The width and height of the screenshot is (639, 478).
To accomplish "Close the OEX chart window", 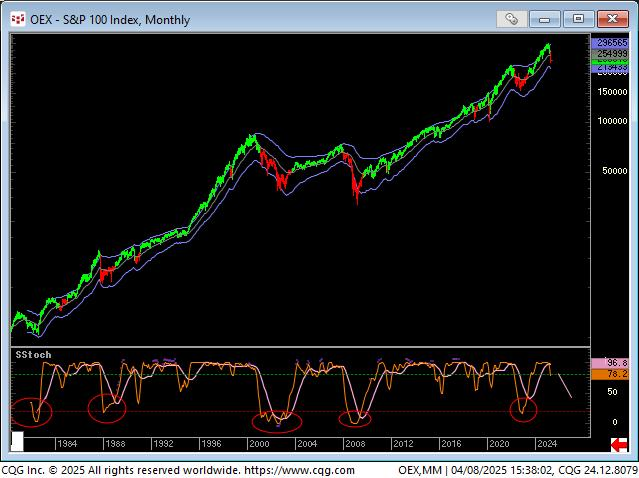I will pos(613,19).
